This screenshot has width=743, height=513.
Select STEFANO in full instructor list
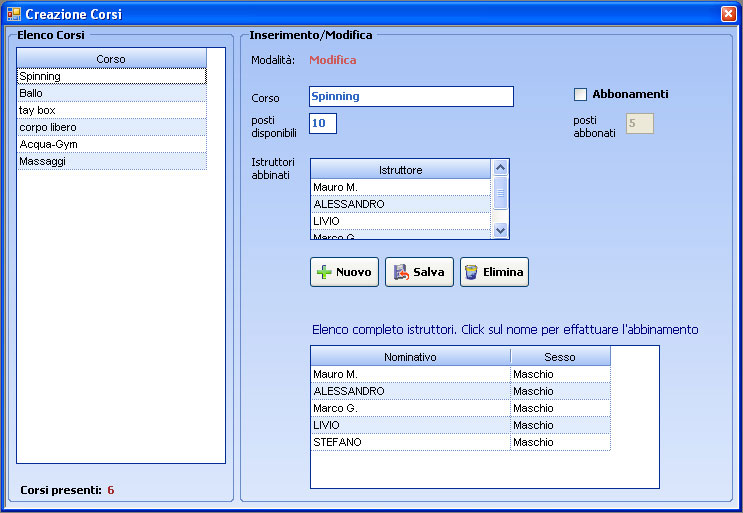coord(410,442)
